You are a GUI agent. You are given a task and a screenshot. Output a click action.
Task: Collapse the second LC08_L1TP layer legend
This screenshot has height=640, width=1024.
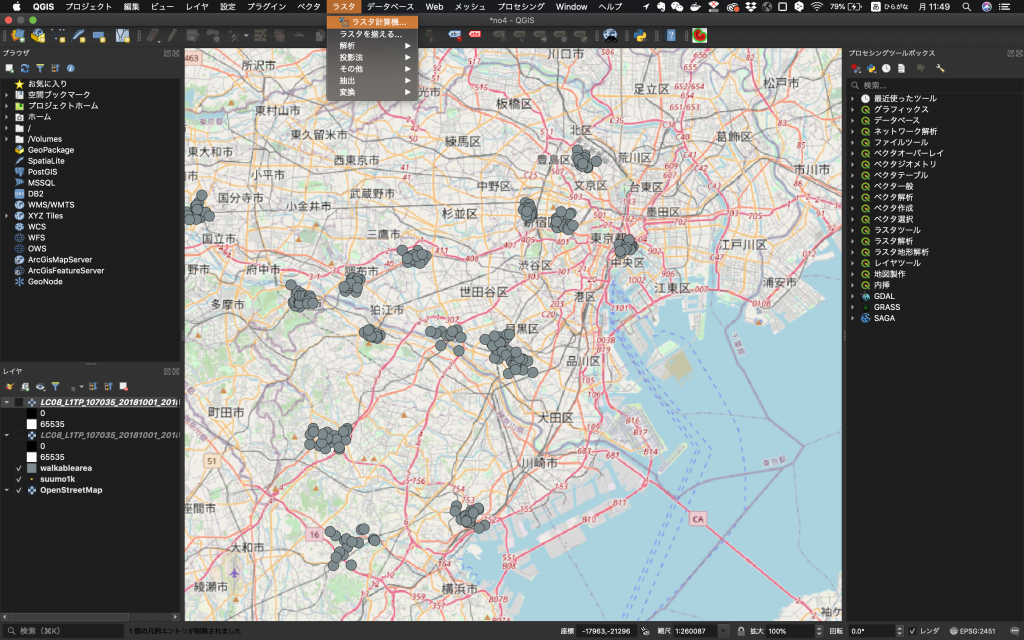[x=7, y=435]
